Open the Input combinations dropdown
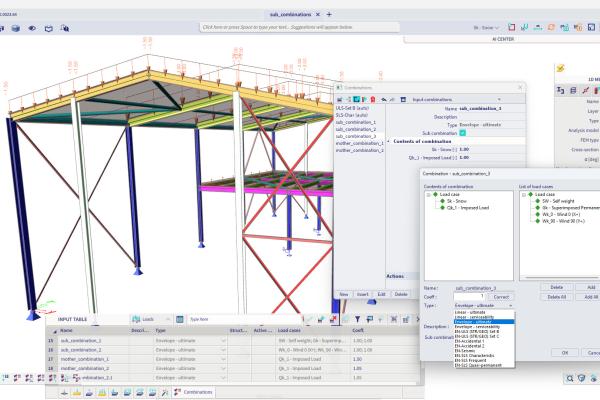Image resolution: width=600 pixels, height=400 pixels. (455, 100)
